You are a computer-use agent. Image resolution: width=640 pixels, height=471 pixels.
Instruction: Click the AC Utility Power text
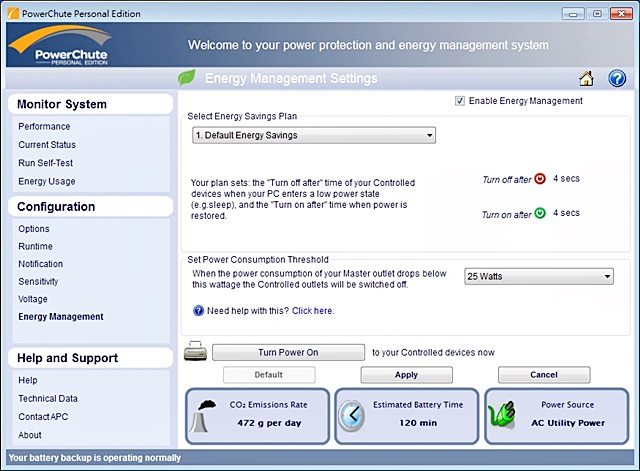pos(568,423)
